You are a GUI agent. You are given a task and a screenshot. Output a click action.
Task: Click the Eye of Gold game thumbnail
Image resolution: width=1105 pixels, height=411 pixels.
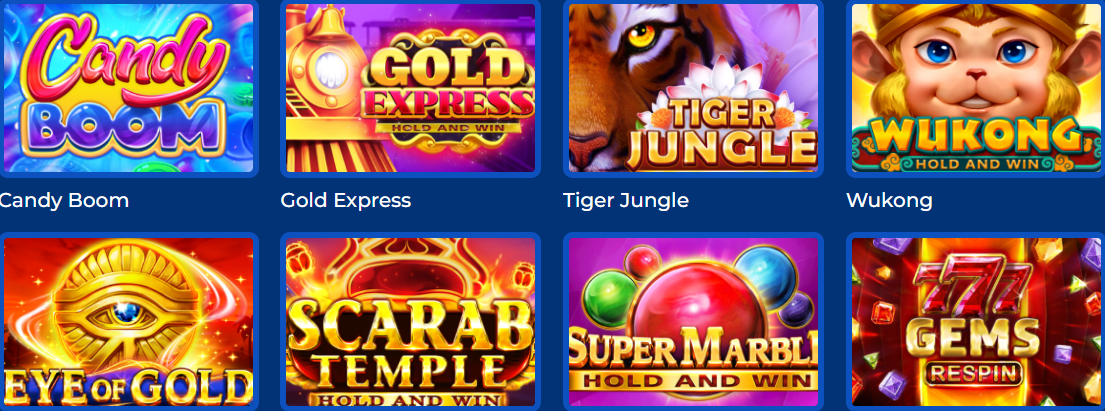pos(128,321)
